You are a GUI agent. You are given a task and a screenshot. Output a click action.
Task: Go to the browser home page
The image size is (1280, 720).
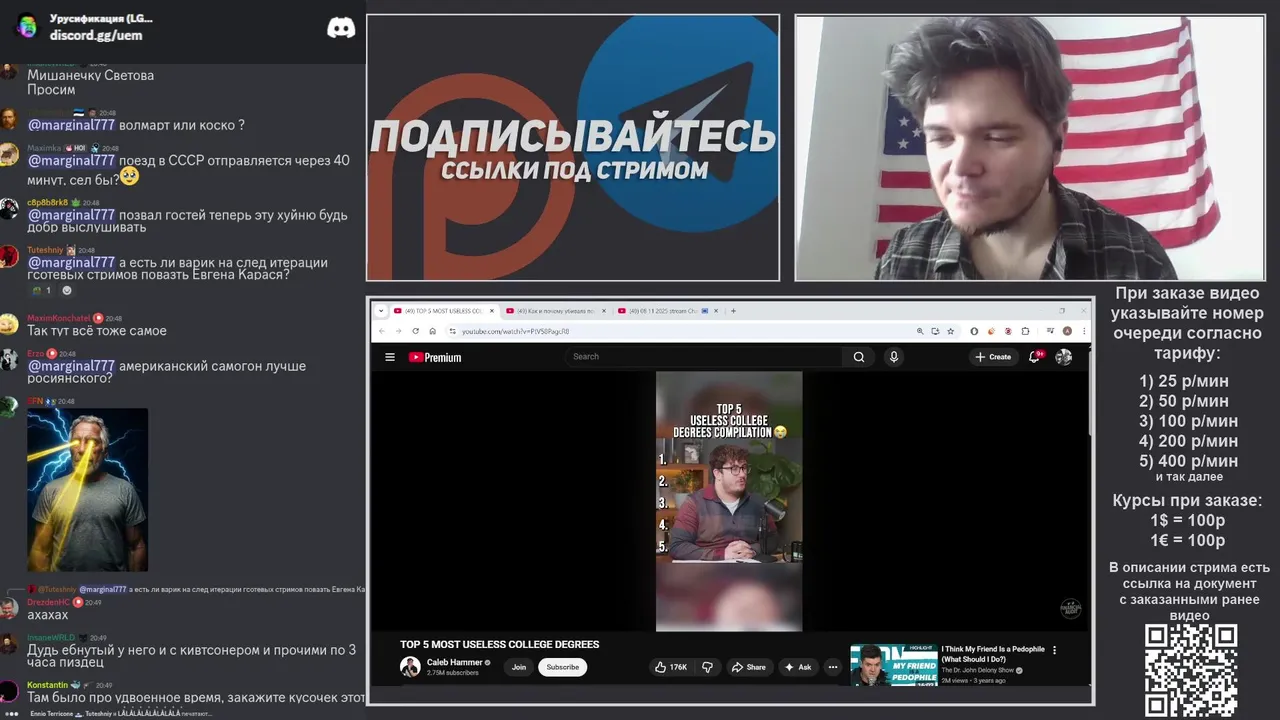(x=432, y=331)
